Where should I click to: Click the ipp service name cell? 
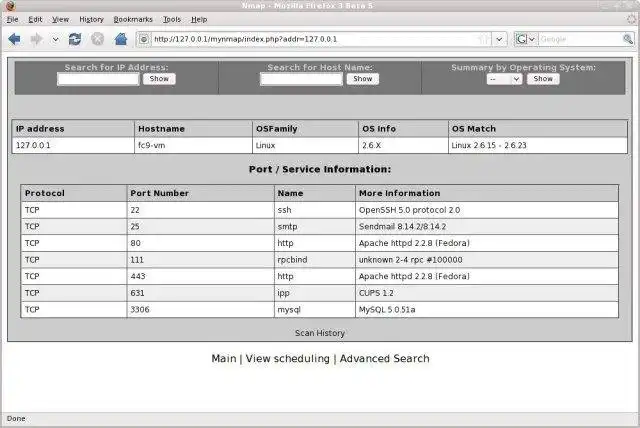tap(314, 293)
